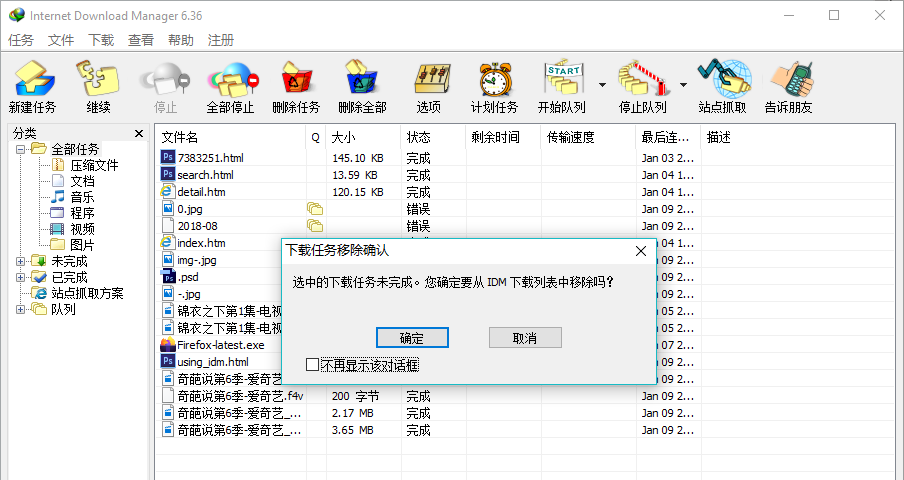The width and height of the screenshot is (904, 480).
Task: Open the 下载 menu
Action: (x=101, y=40)
